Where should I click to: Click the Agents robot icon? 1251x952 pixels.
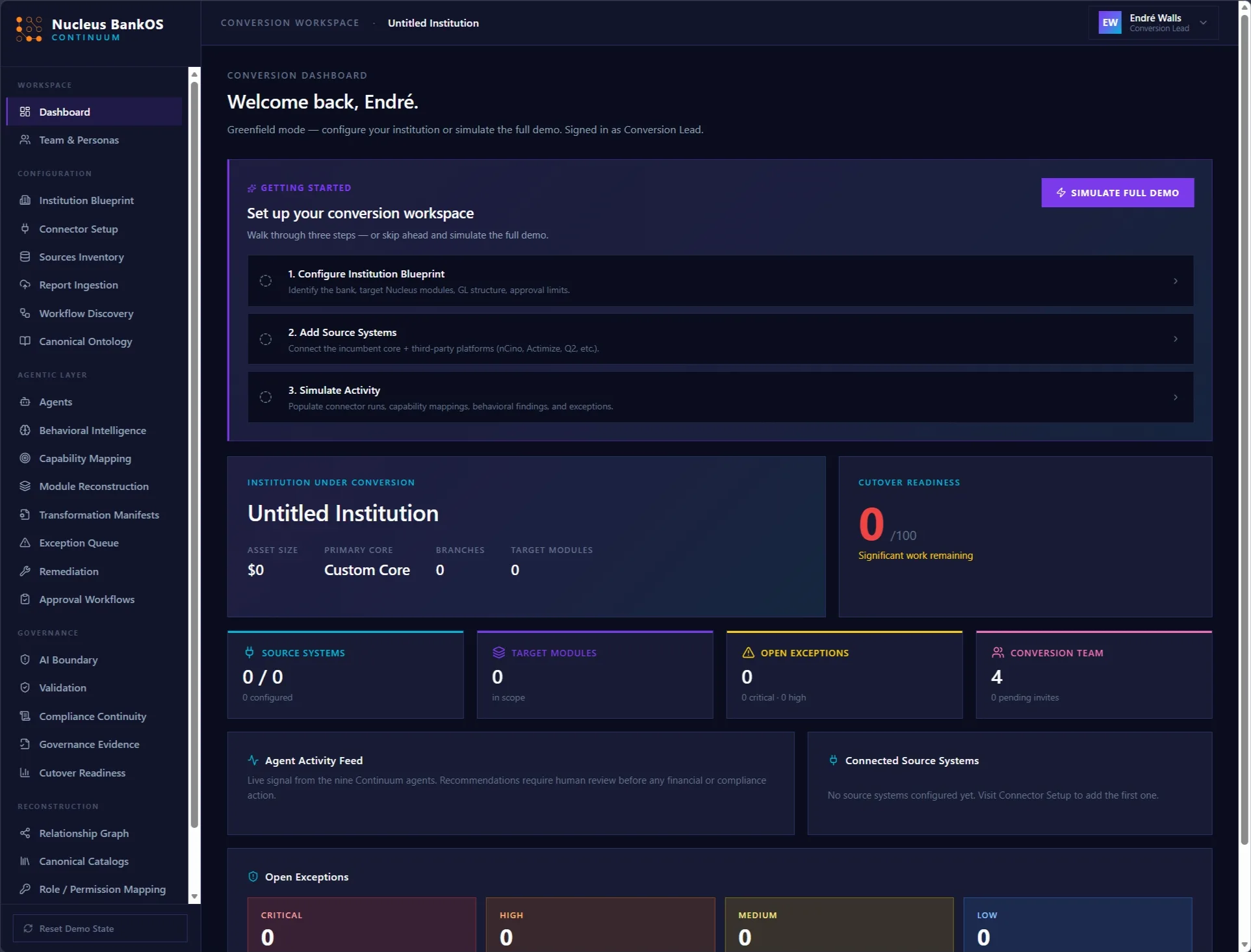point(25,402)
